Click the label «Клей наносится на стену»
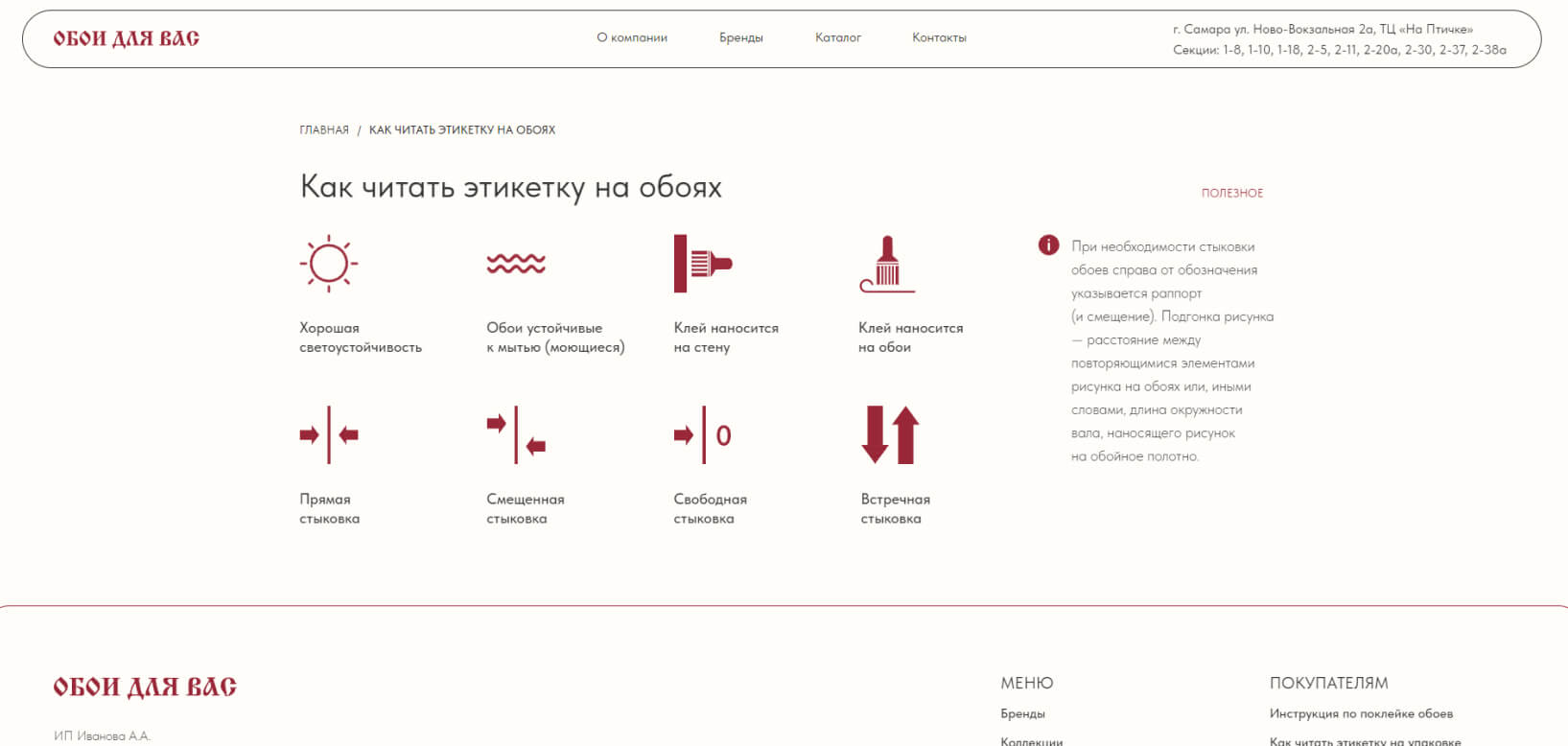Image resolution: width=1568 pixels, height=746 pixels. pos(726,338)
